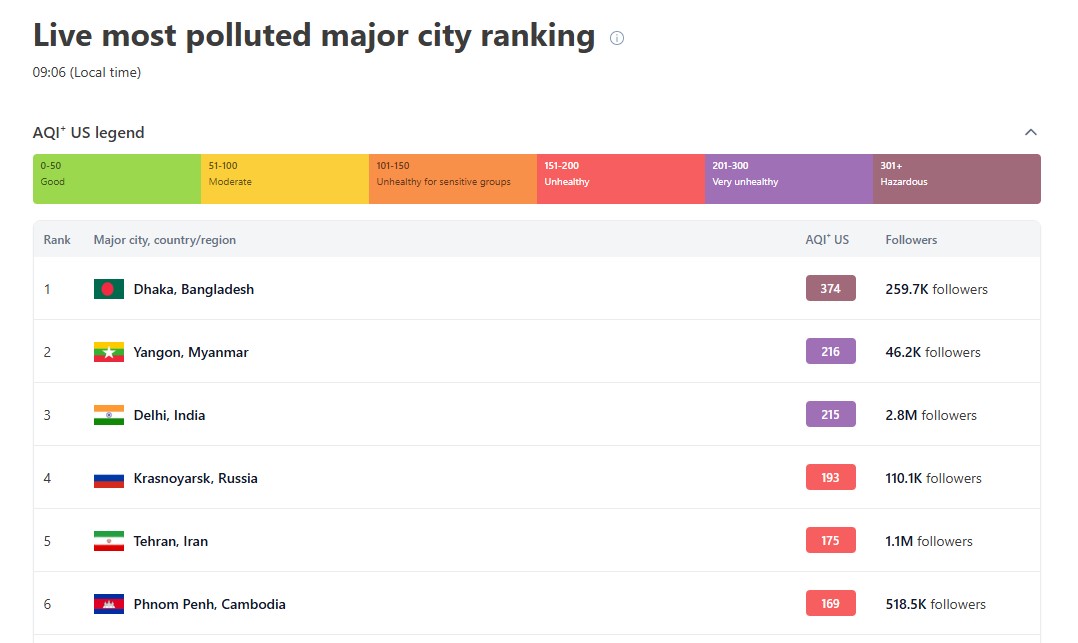Screen dimensions: 1078x643
Task: Select Krasnoyarsk, Russia entry
Action: [195, 479]
